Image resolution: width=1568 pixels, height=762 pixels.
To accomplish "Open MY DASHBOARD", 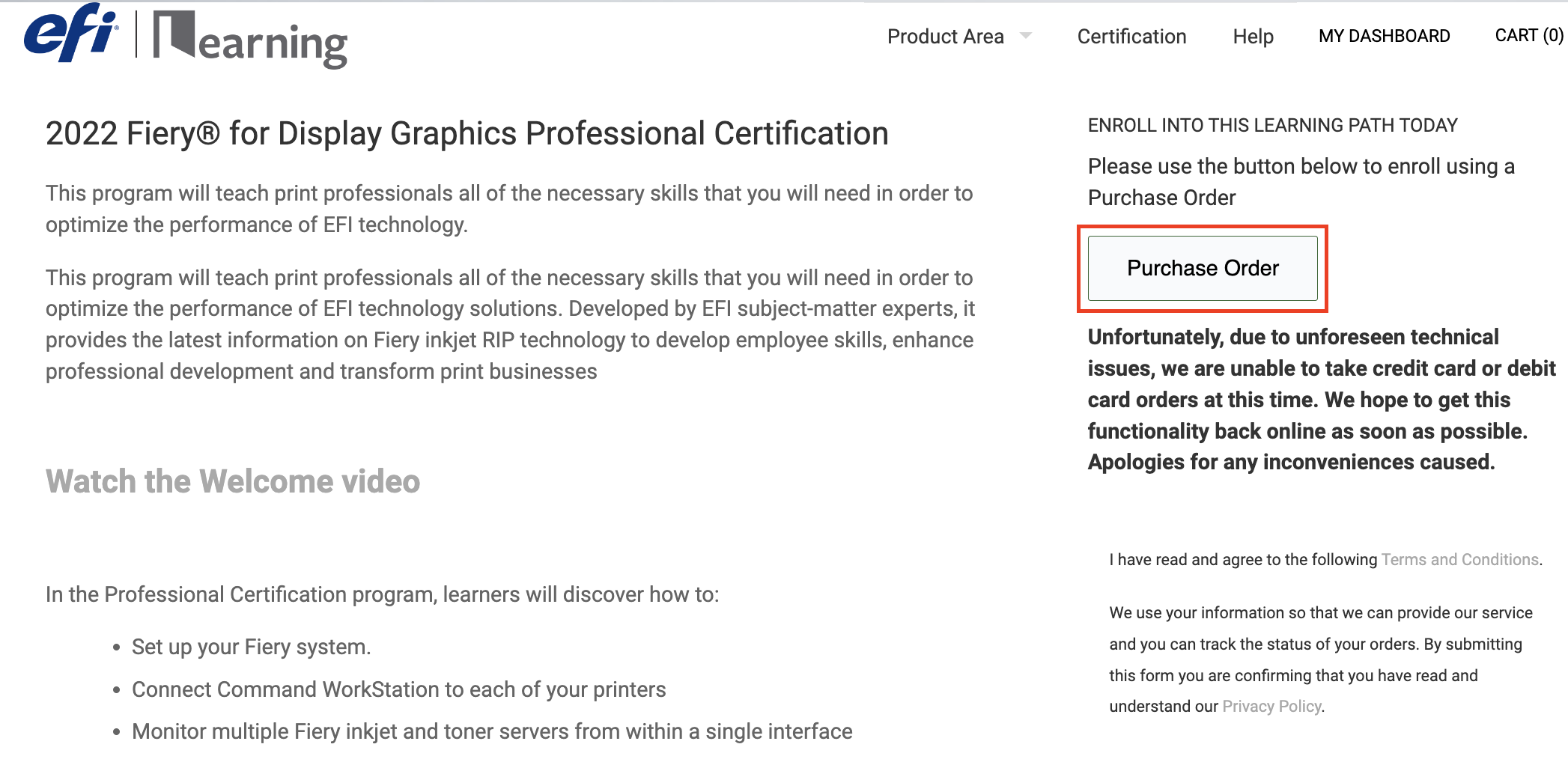I will pos(1384,36).
